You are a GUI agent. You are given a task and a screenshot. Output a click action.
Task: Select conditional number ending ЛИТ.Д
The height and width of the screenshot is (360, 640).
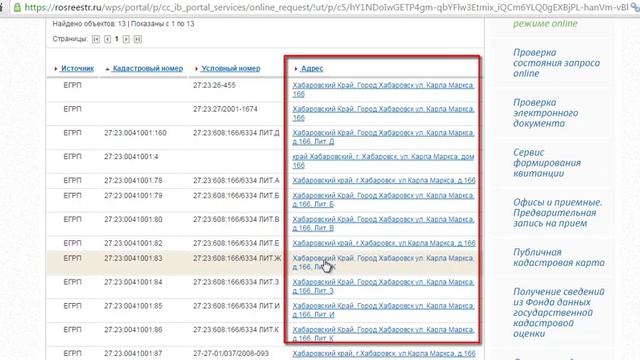[236, 133]
